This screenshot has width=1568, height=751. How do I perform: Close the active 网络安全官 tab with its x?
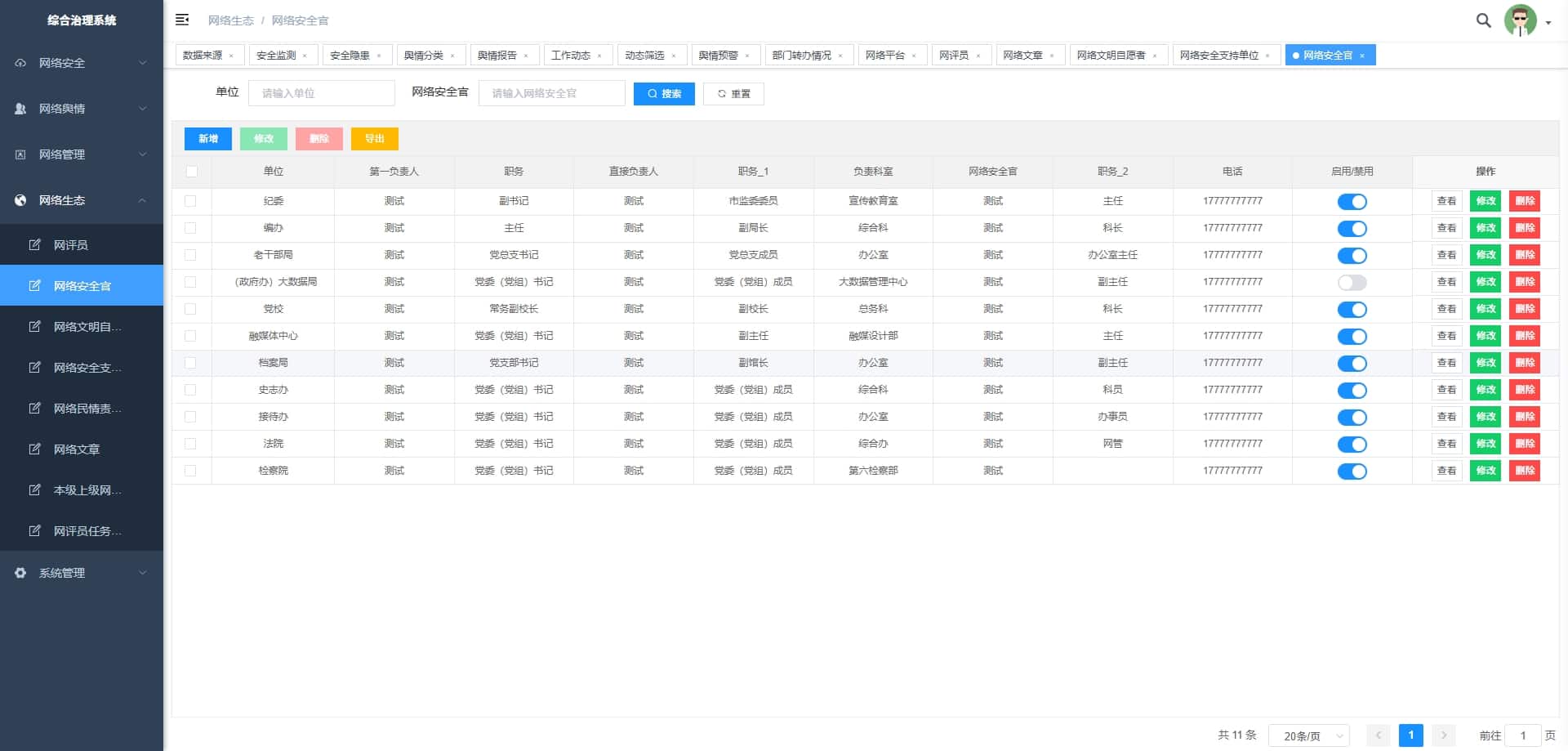1362,56
